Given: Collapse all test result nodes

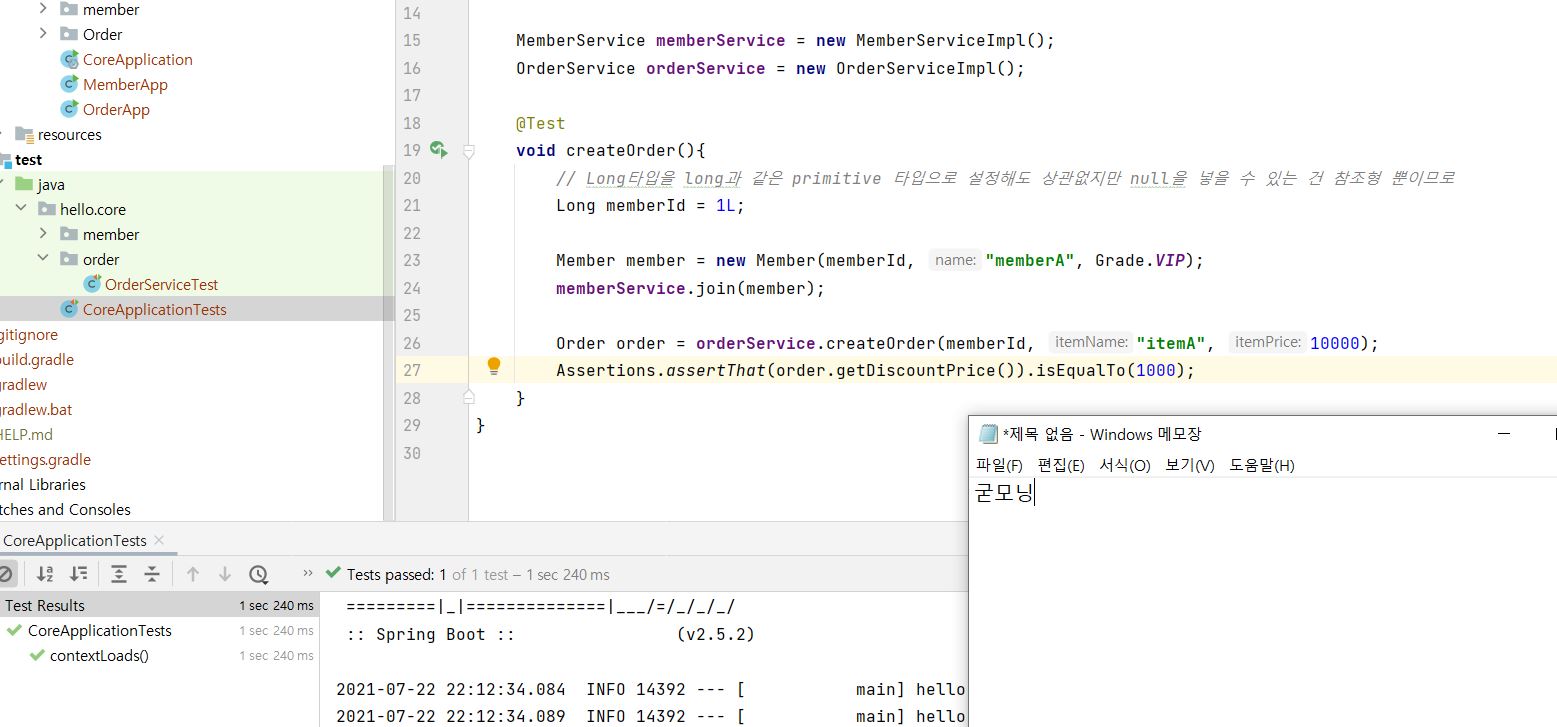Looking at the screenshot, I should coord(152,574).
